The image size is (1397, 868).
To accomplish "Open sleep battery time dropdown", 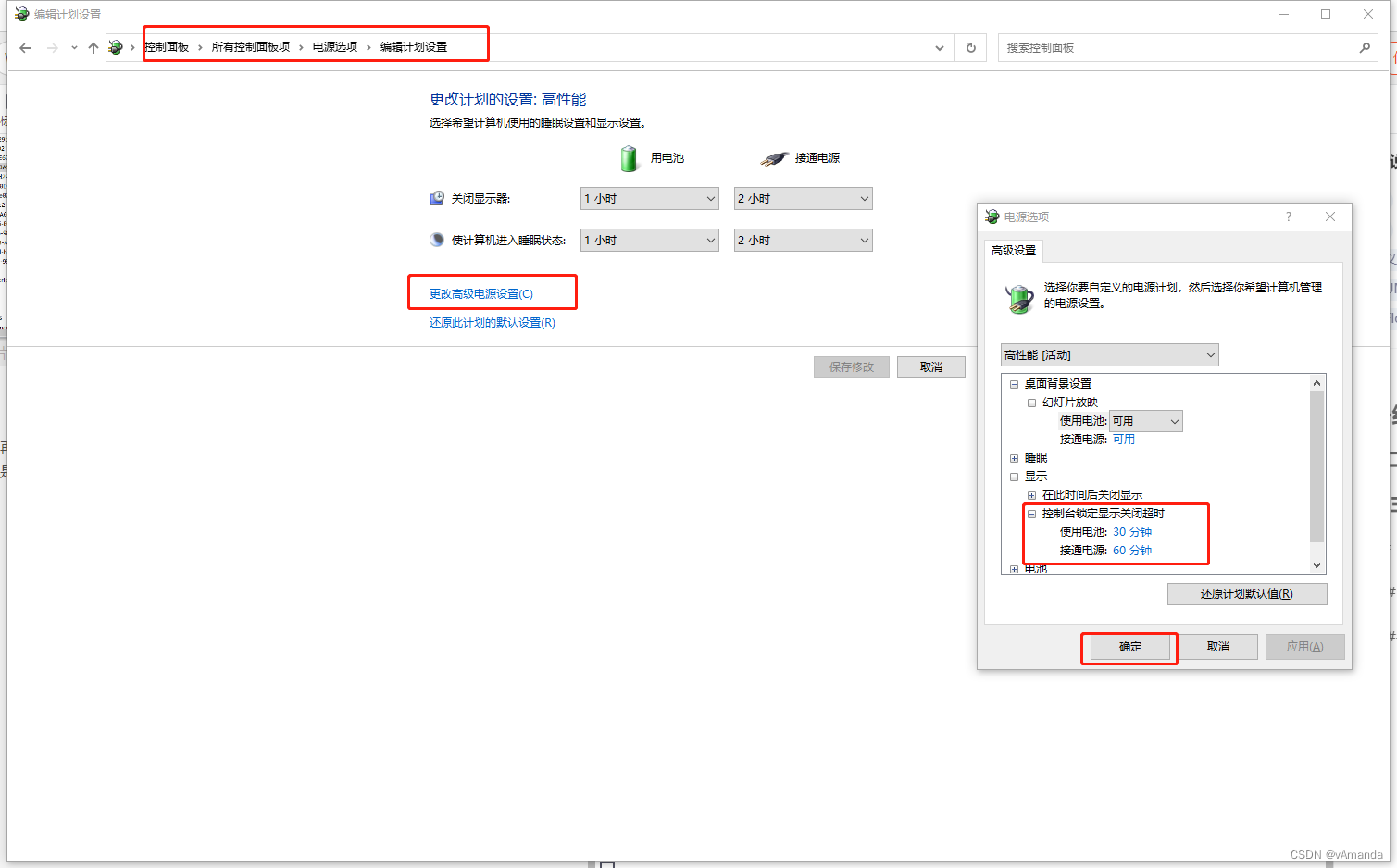I will (650, 241).
